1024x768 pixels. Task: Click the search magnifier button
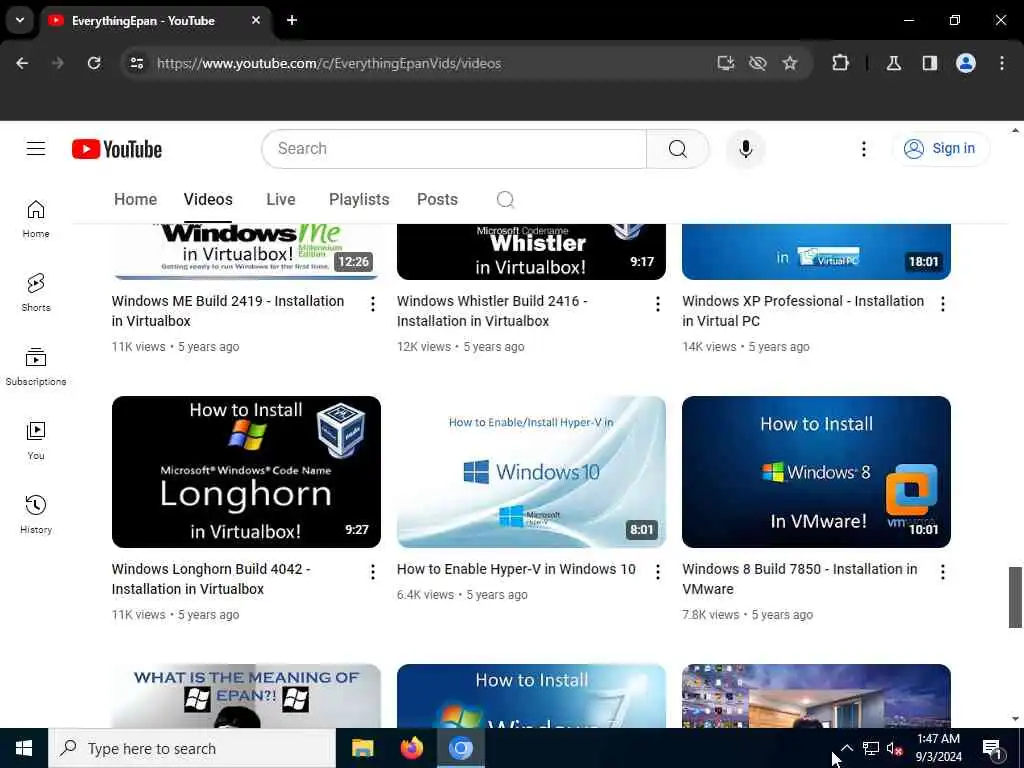coord(677,149)
